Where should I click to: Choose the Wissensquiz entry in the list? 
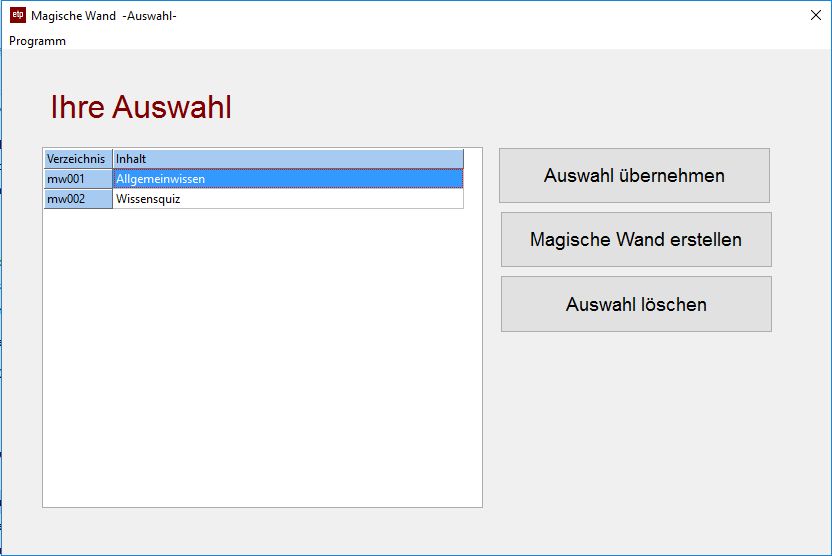[x=288, y=199]
